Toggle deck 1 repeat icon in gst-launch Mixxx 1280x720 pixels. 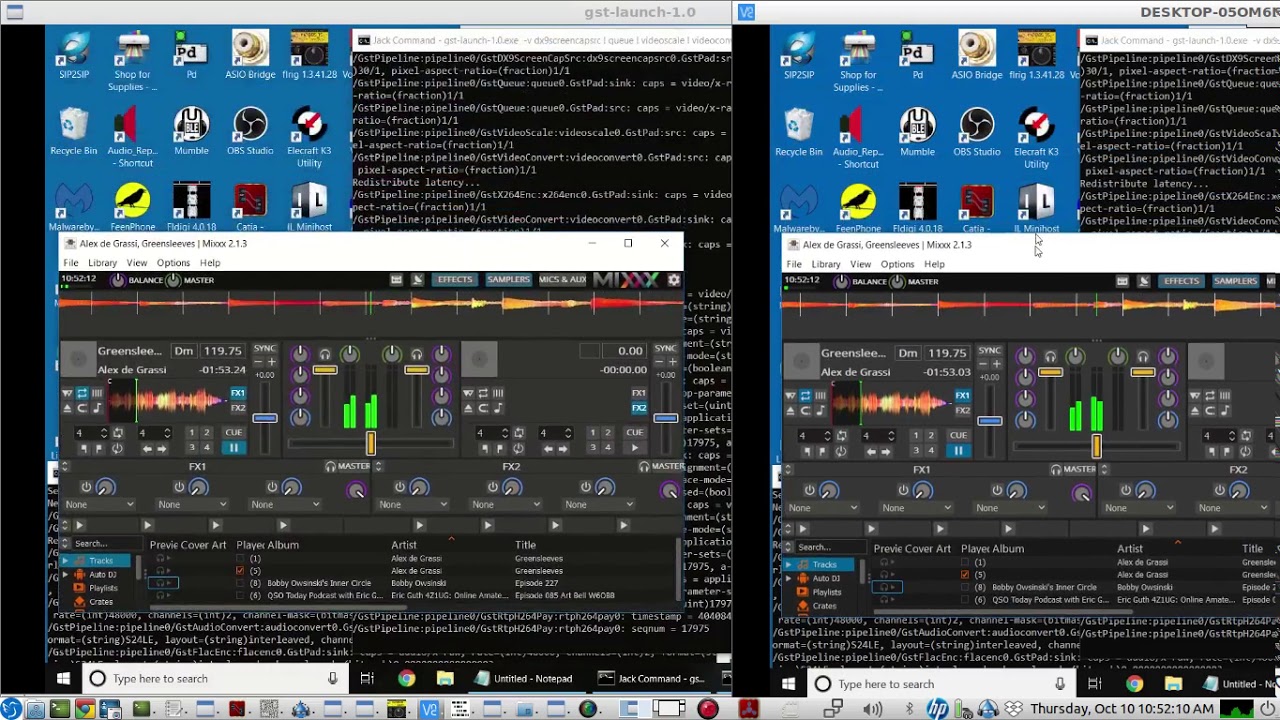coord(82,394)
